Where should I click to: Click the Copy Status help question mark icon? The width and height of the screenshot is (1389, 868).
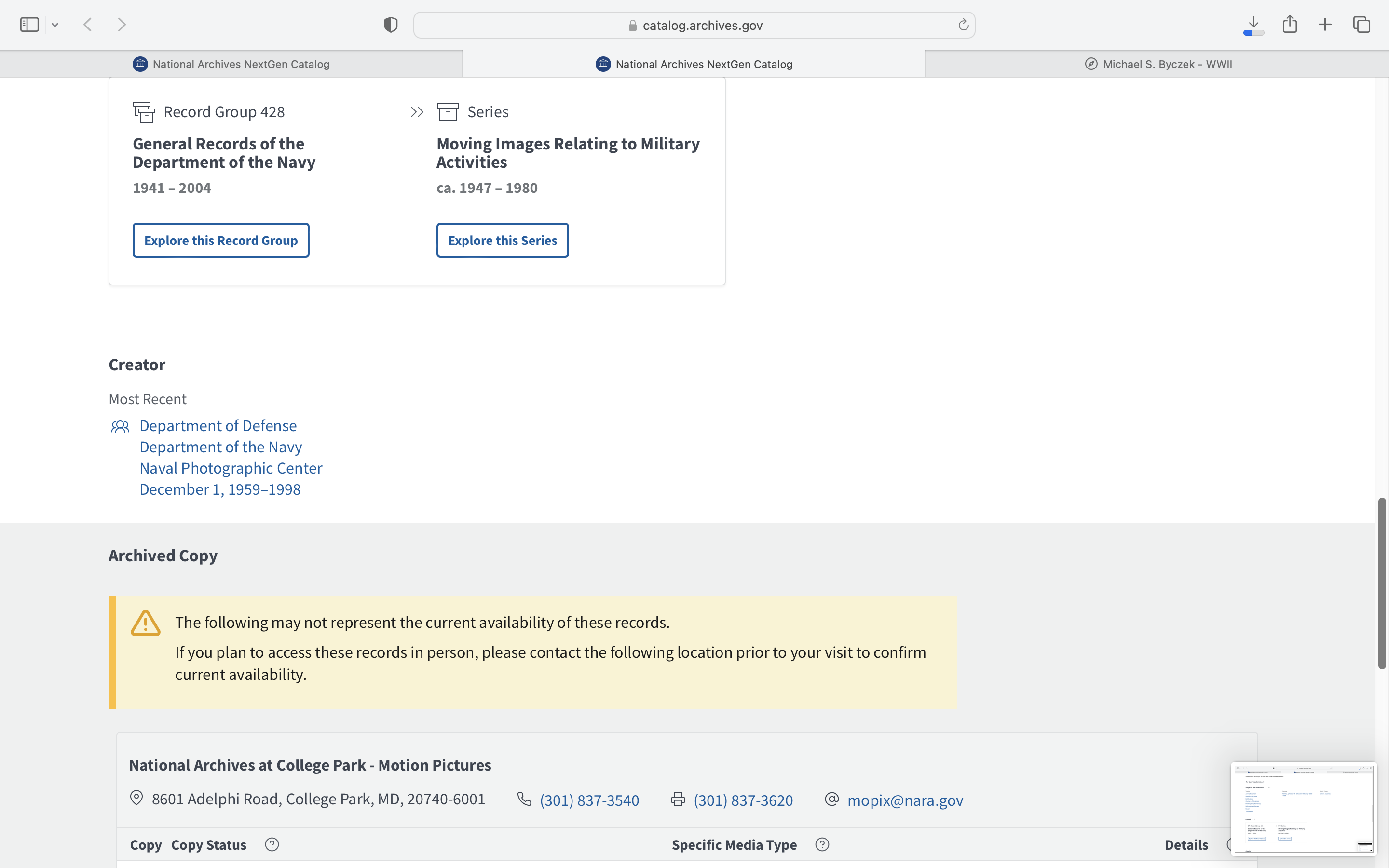(272, 844)
